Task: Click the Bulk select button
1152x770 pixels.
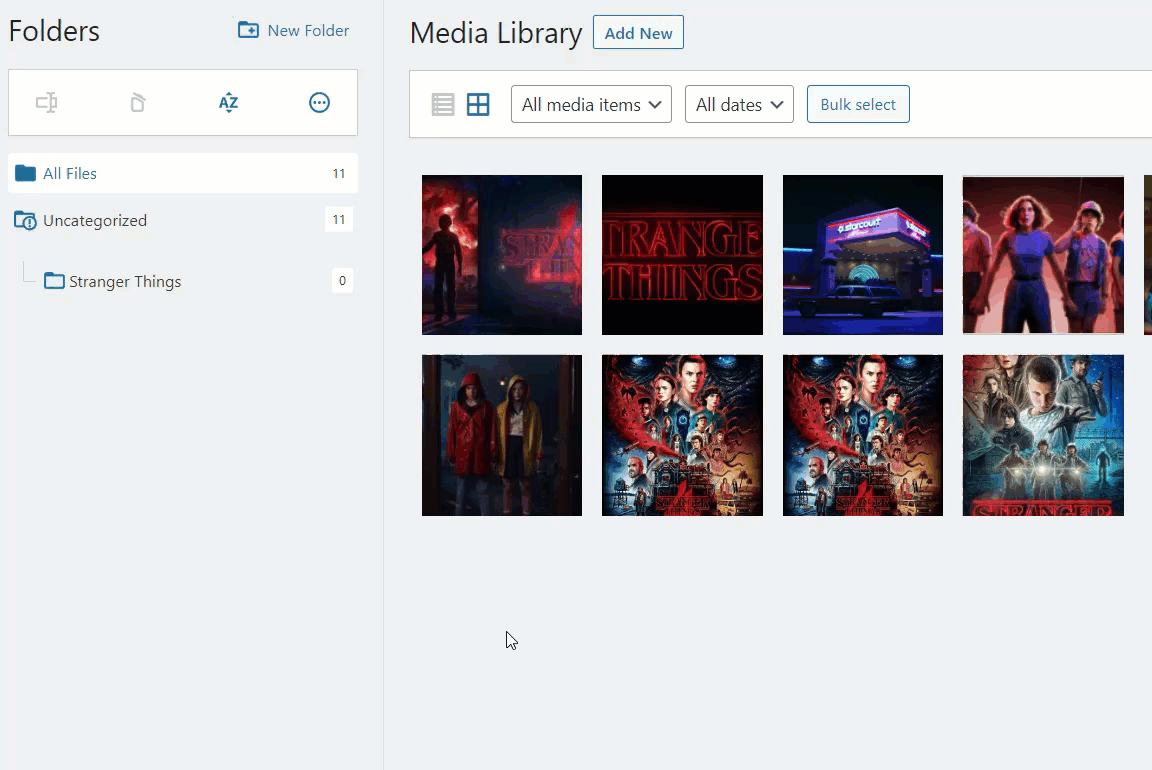Action: [858, 104]
